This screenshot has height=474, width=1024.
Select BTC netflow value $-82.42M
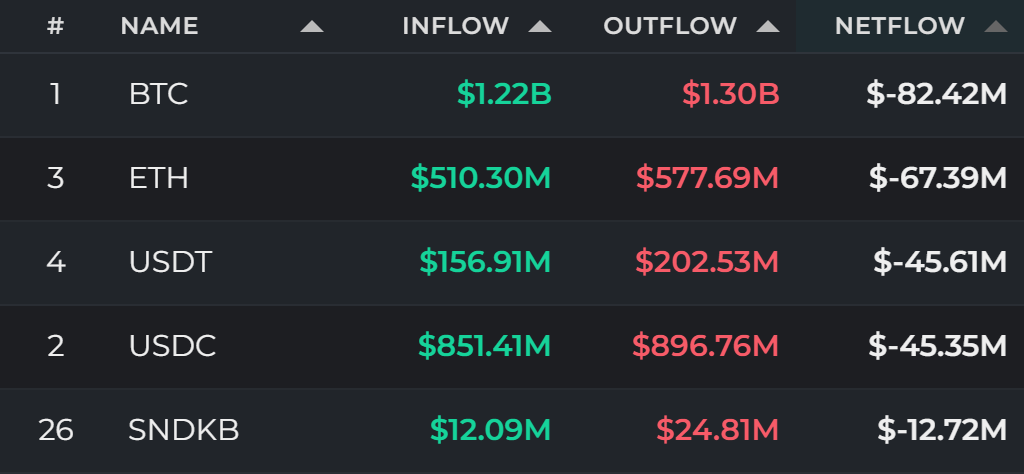937,95
